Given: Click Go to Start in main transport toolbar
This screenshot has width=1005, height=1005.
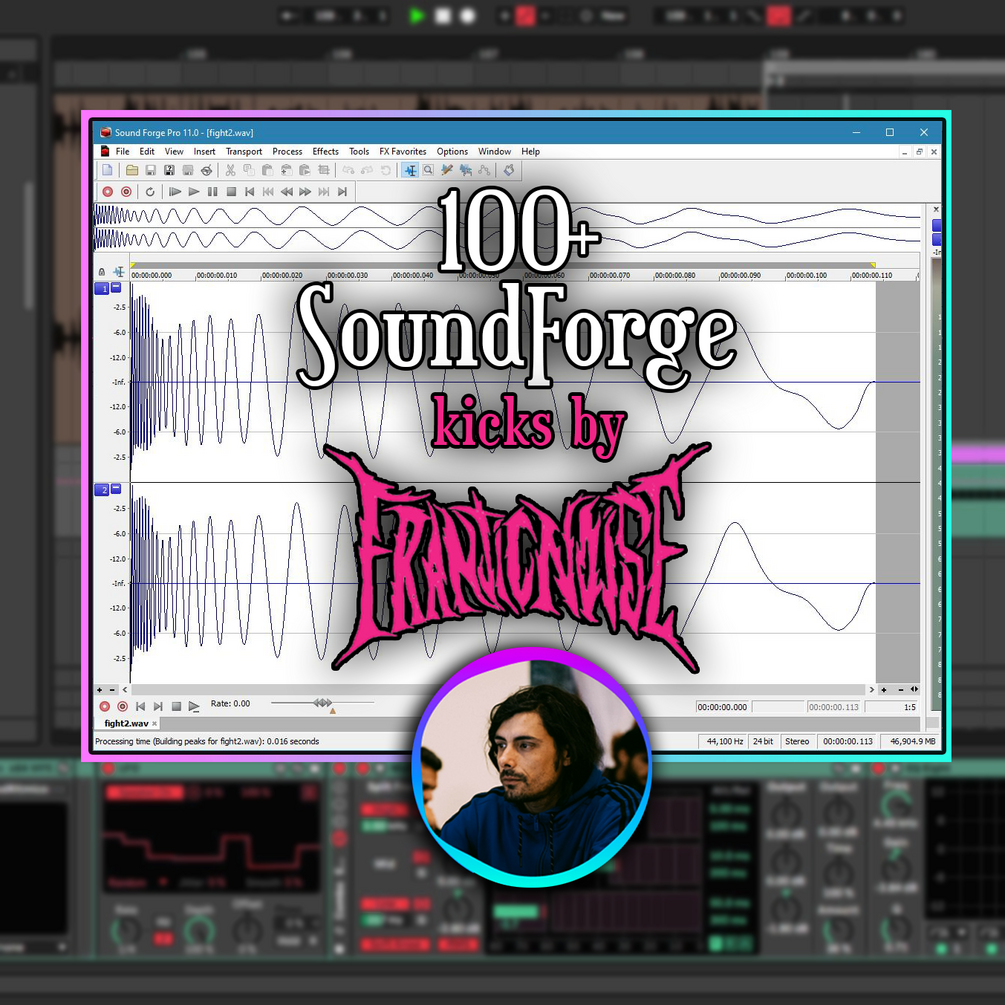Looking at the screenshot, I should point(250,192).
